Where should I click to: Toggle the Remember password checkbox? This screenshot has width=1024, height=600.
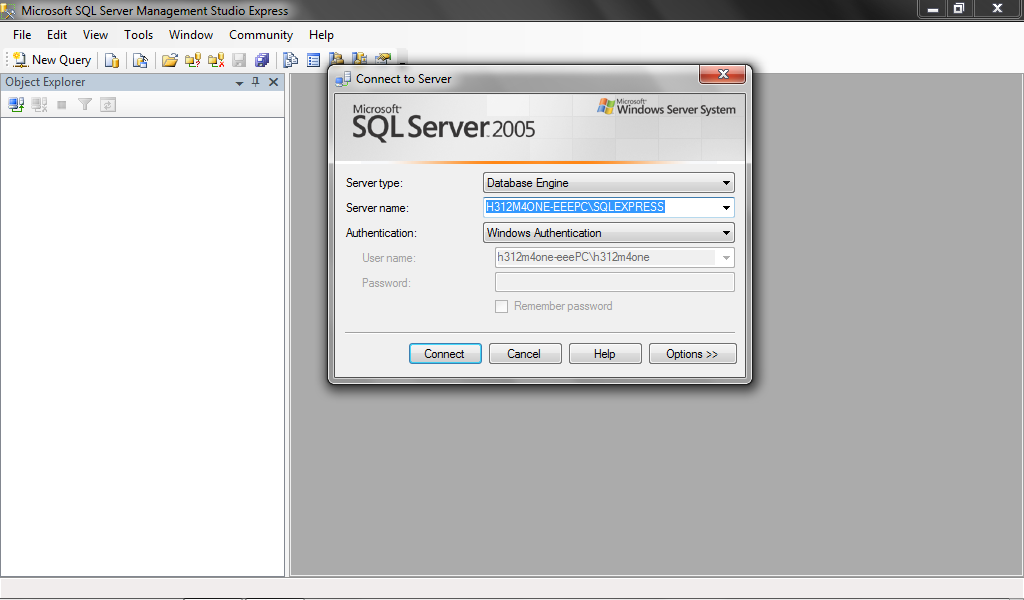click(x=502, y=306)
